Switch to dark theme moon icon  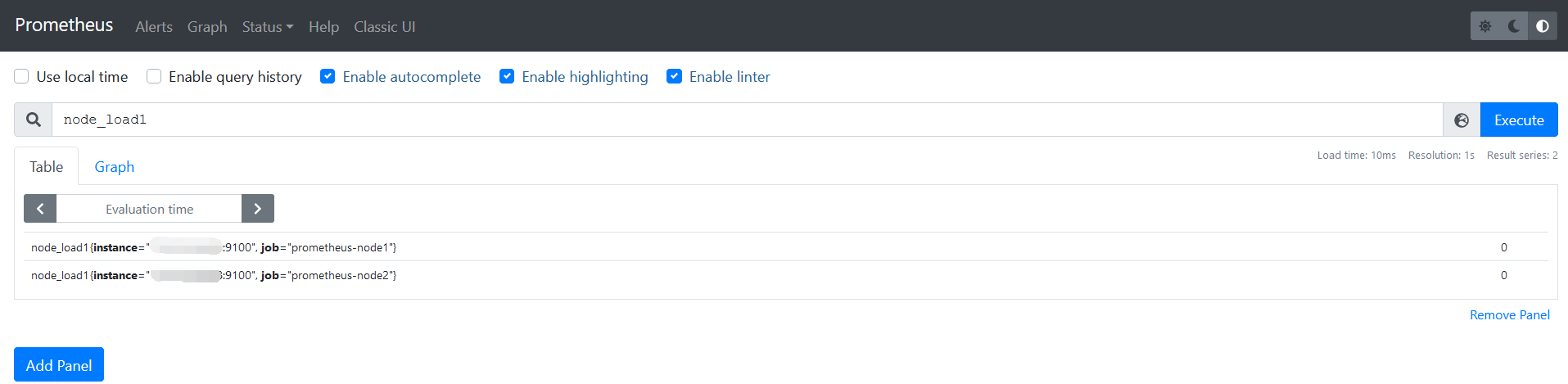1514,26
